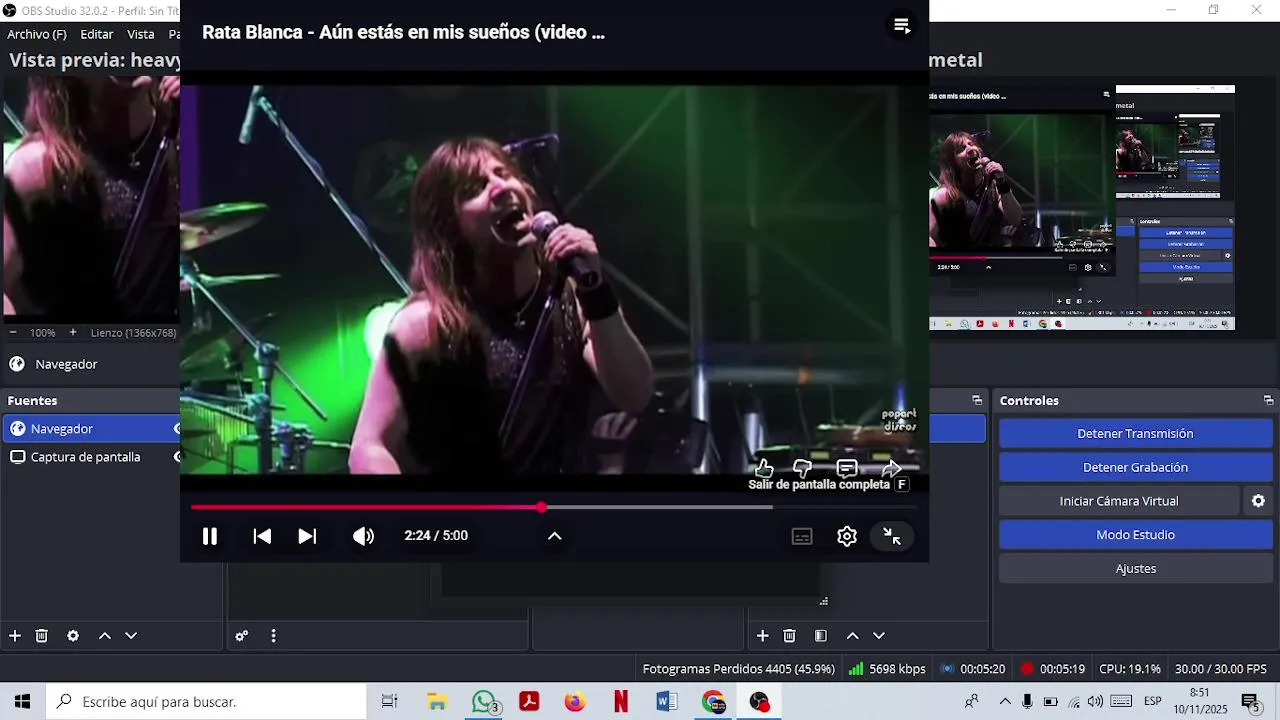Viewport: 1280px width, 720px height.
Task: Click the Navegador source label bar
Action: pyautogui.click(x=90, y=364)
